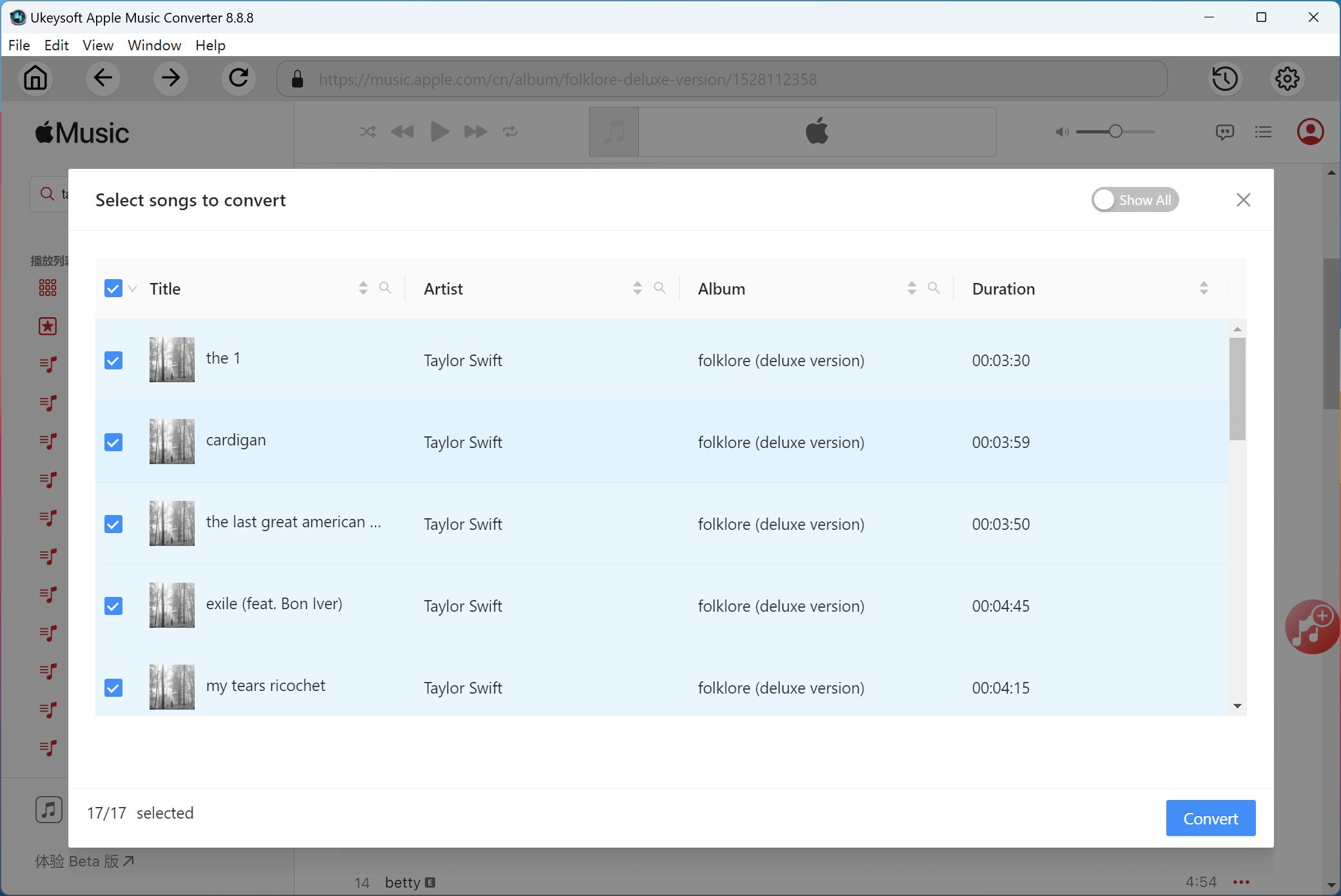Go back using the back arrow
1341x896 pixels.
pos(103,79)
